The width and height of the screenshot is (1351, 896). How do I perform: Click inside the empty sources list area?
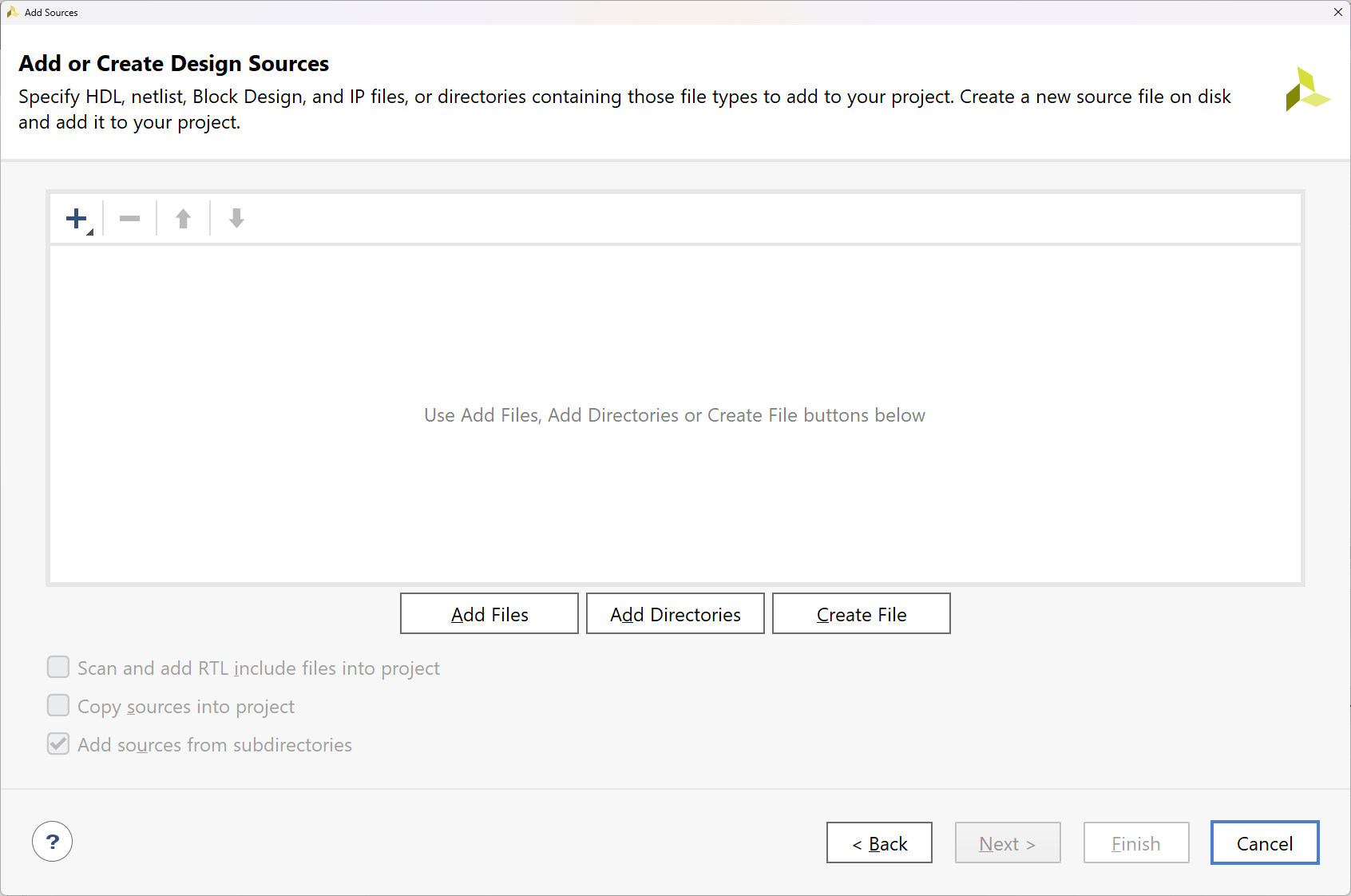pyautogui.click(x=675, y=415)
